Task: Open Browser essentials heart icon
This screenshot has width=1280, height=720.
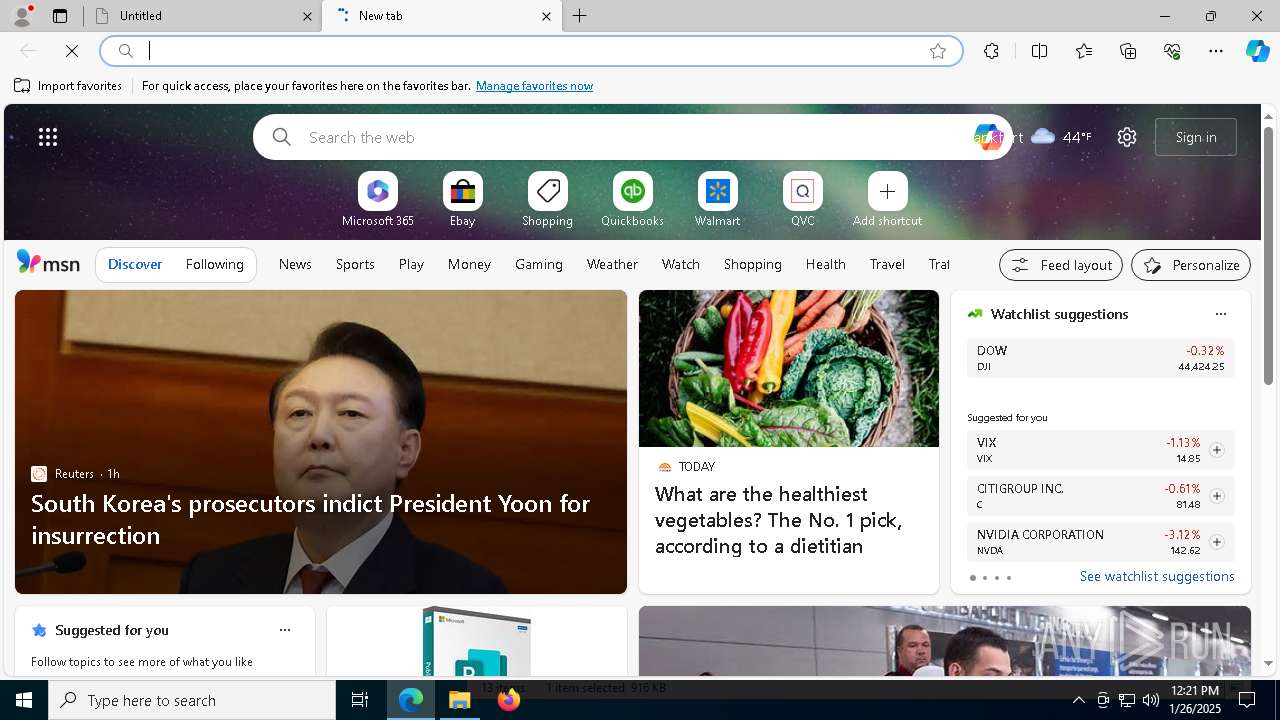Action: pos(1172,51)
